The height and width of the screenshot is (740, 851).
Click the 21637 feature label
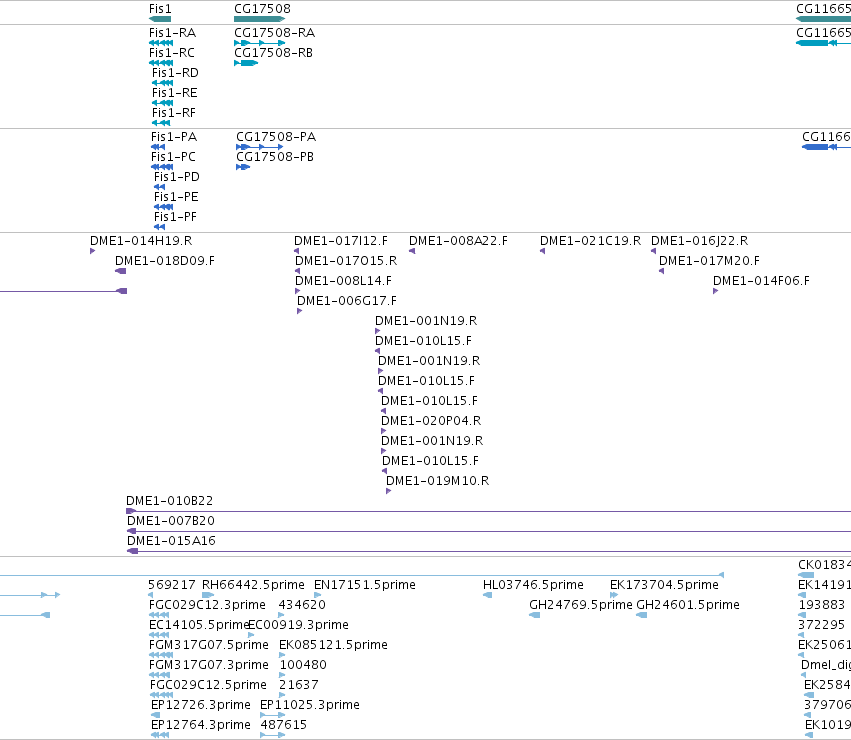[299, 685]
